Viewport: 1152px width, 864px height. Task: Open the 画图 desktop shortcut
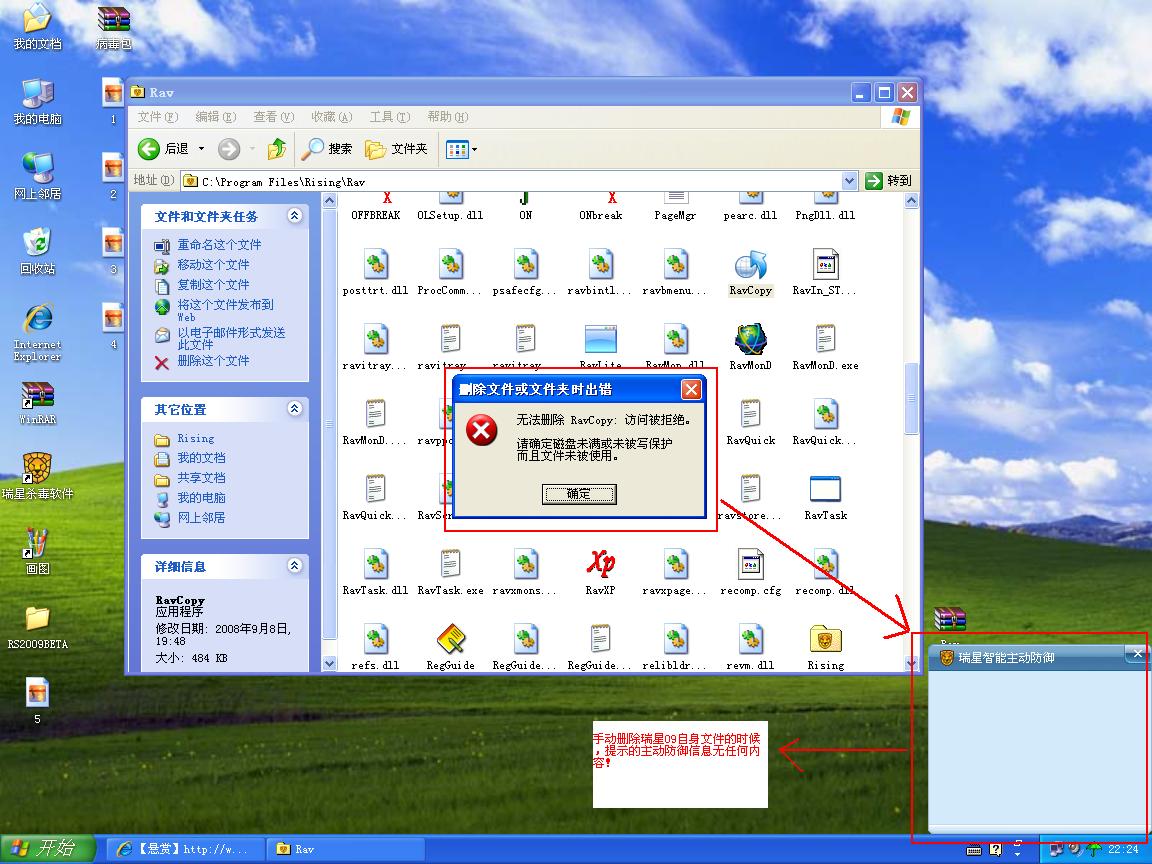(x=37, y=551)
